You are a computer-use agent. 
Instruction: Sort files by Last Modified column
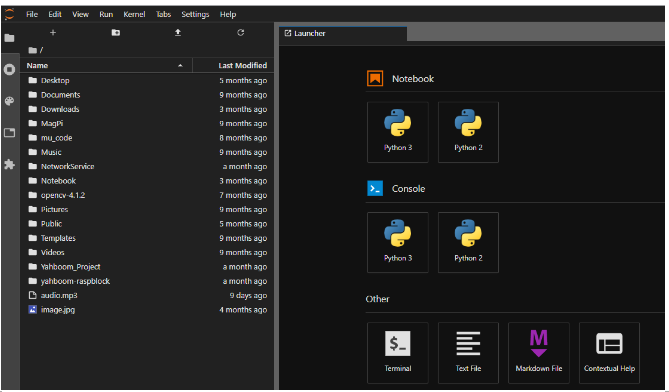click(x=242, y=65)
